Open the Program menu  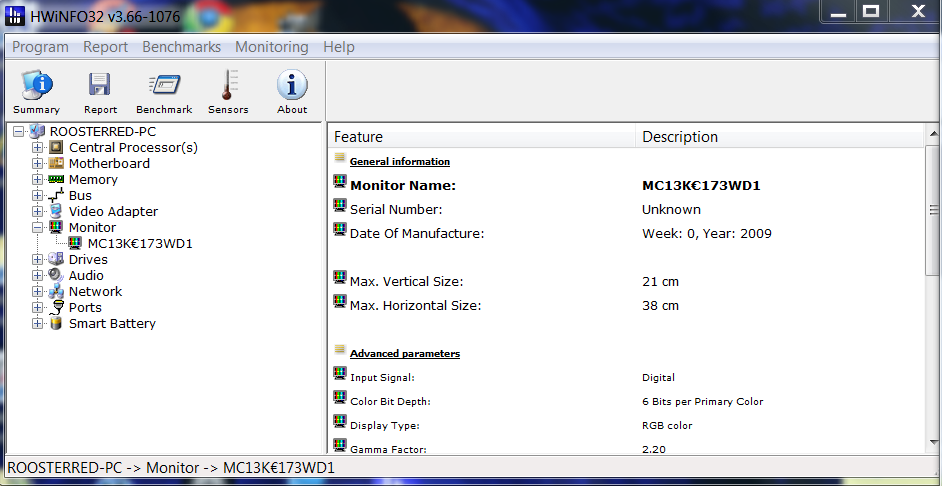(x=40, y=47)
